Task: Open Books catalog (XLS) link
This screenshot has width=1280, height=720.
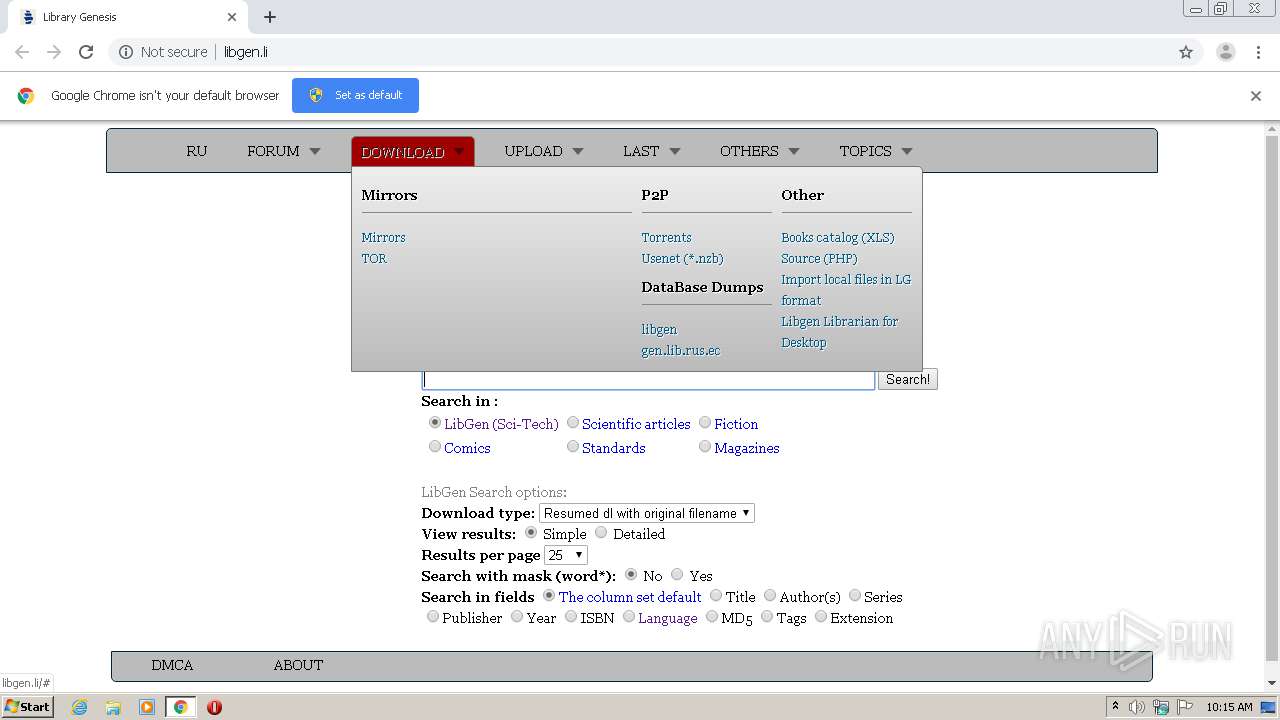Action: (838, 238)
